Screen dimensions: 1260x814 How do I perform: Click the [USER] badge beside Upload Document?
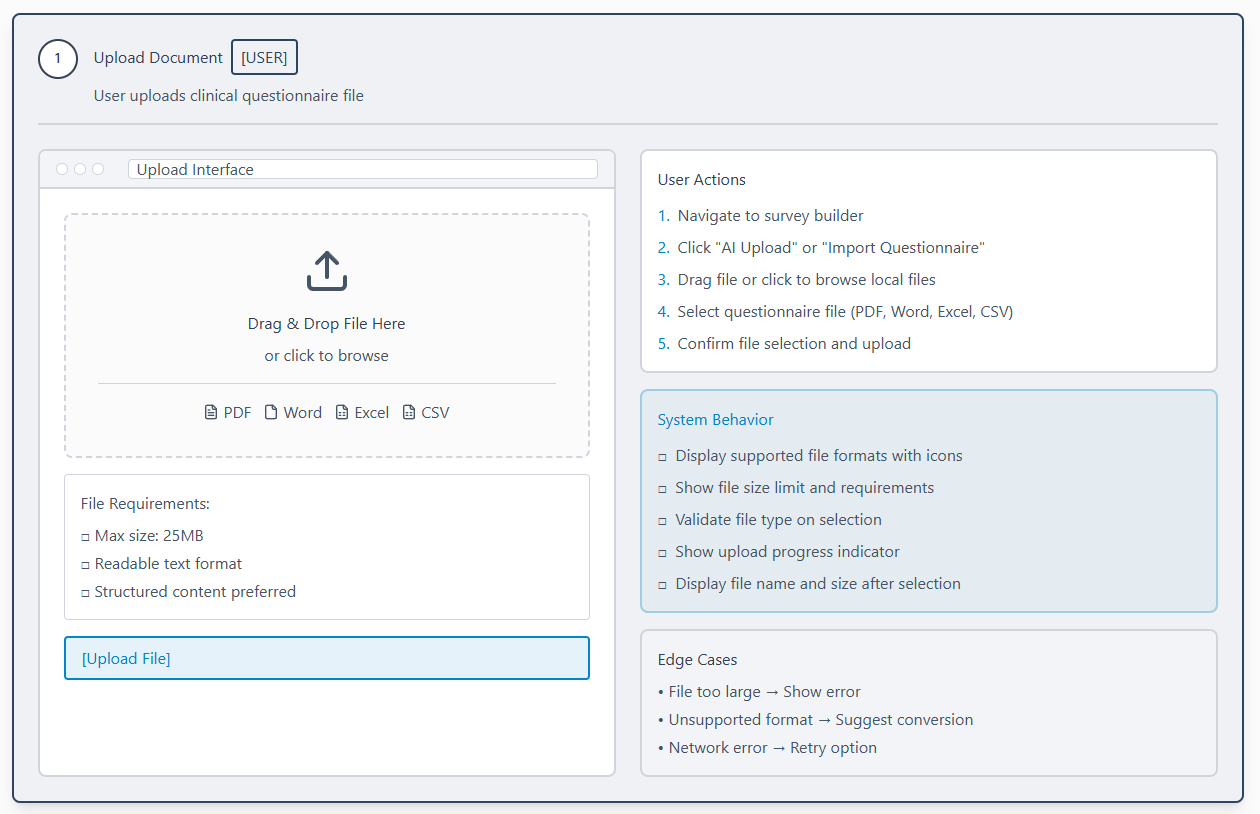click(x=264, y=57)
